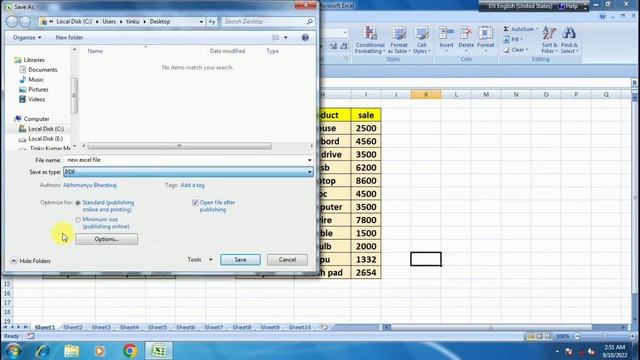Open Cell Styles gallery
This screenshot has height=360, width=640.
pyautogui.click(x=422, y=40)
